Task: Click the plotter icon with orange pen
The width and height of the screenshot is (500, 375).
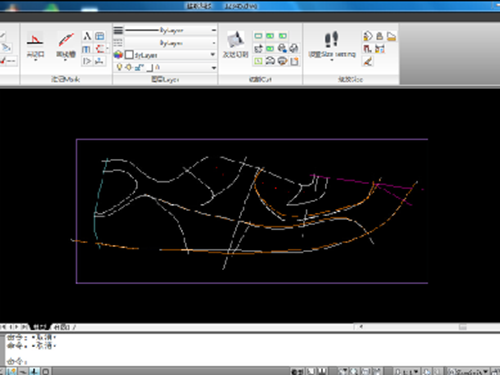Action: [282, 61]
